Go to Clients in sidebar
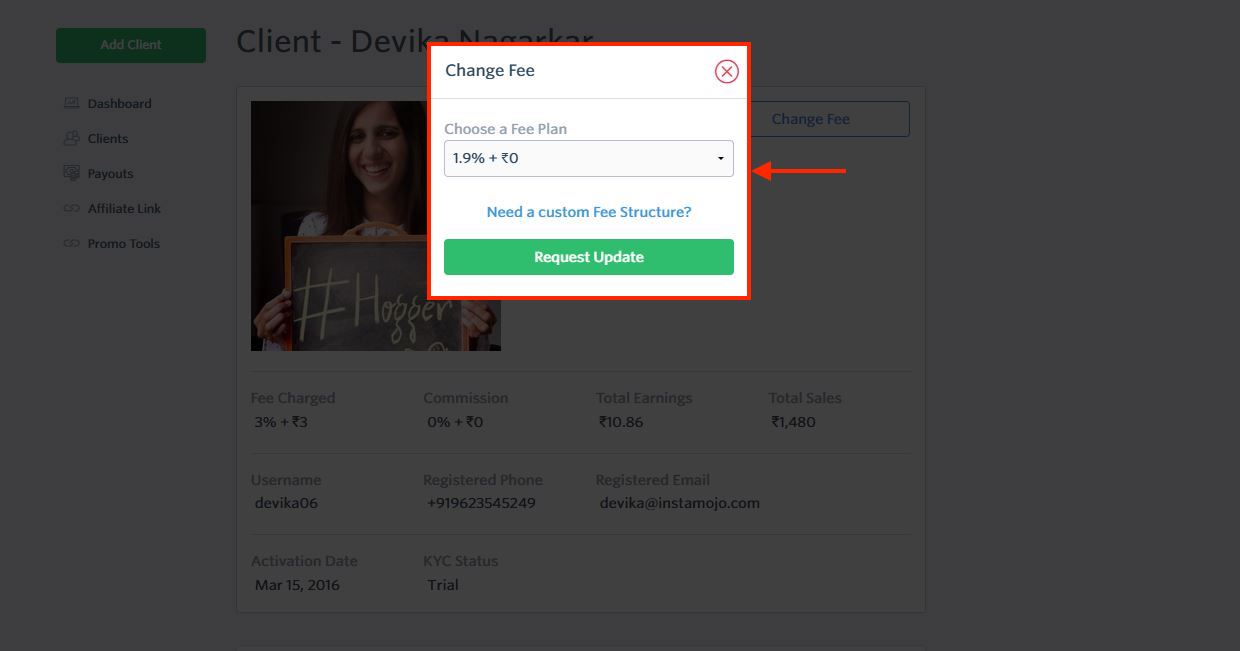1240x651 pixels. tap(108, 138)
